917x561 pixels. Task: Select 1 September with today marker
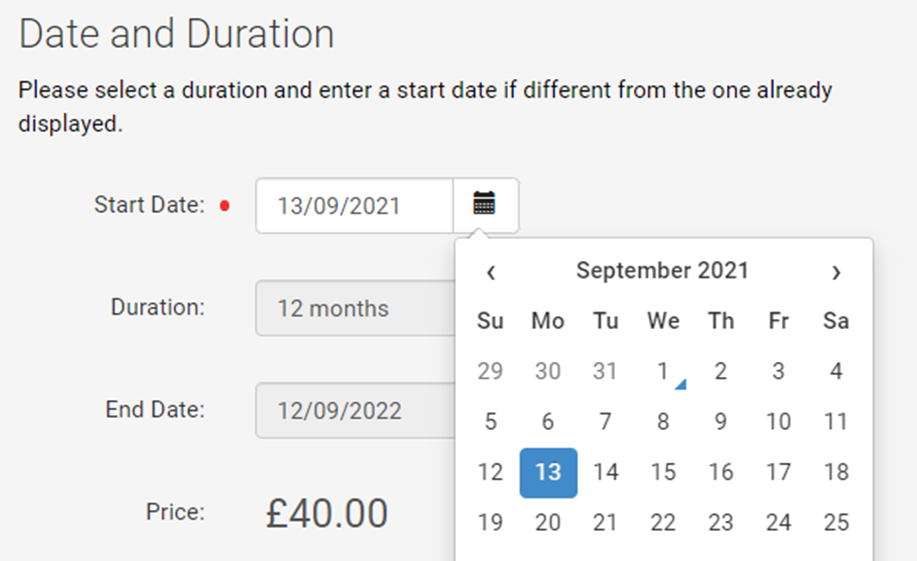pos(663,371)
